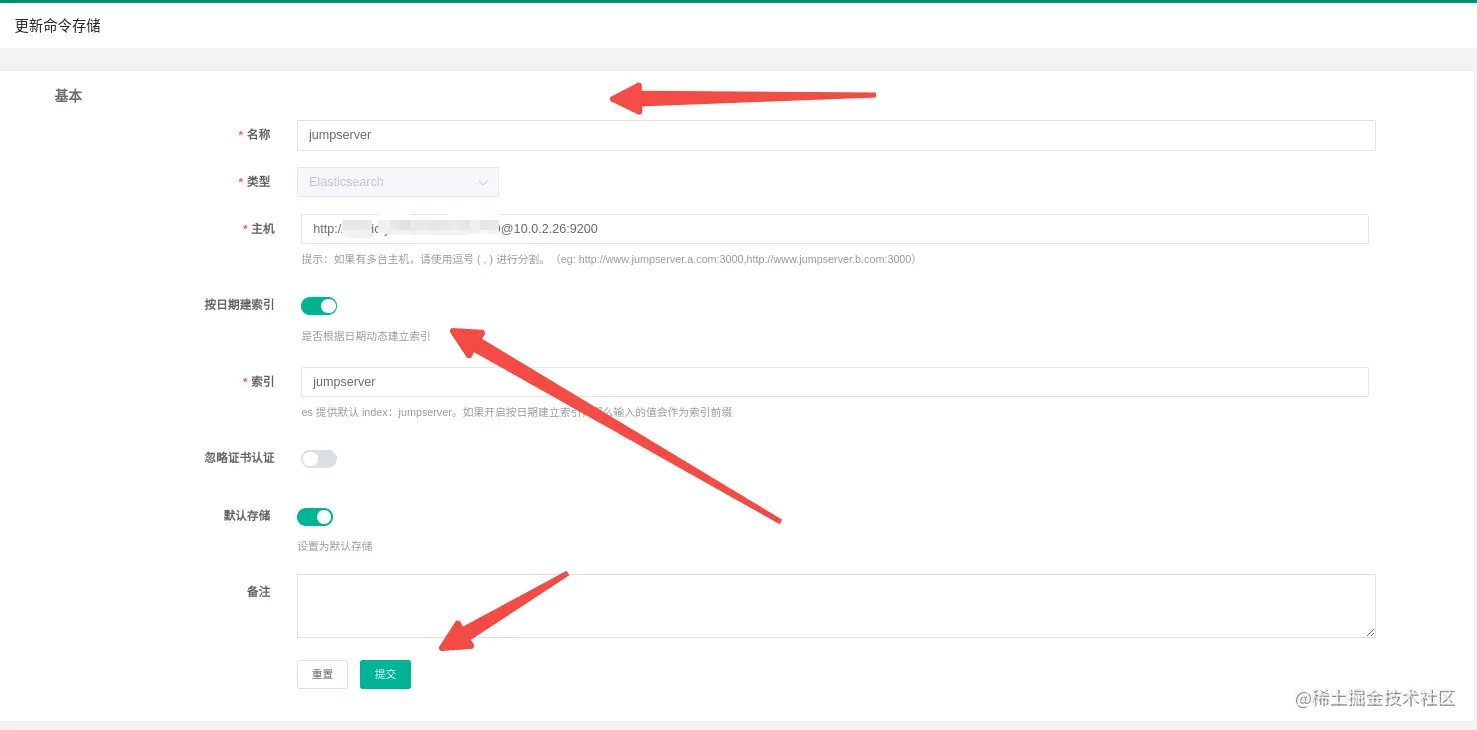Click the 提交 submit button
The width and height of the screenshot is (1477, 730).
385,675
